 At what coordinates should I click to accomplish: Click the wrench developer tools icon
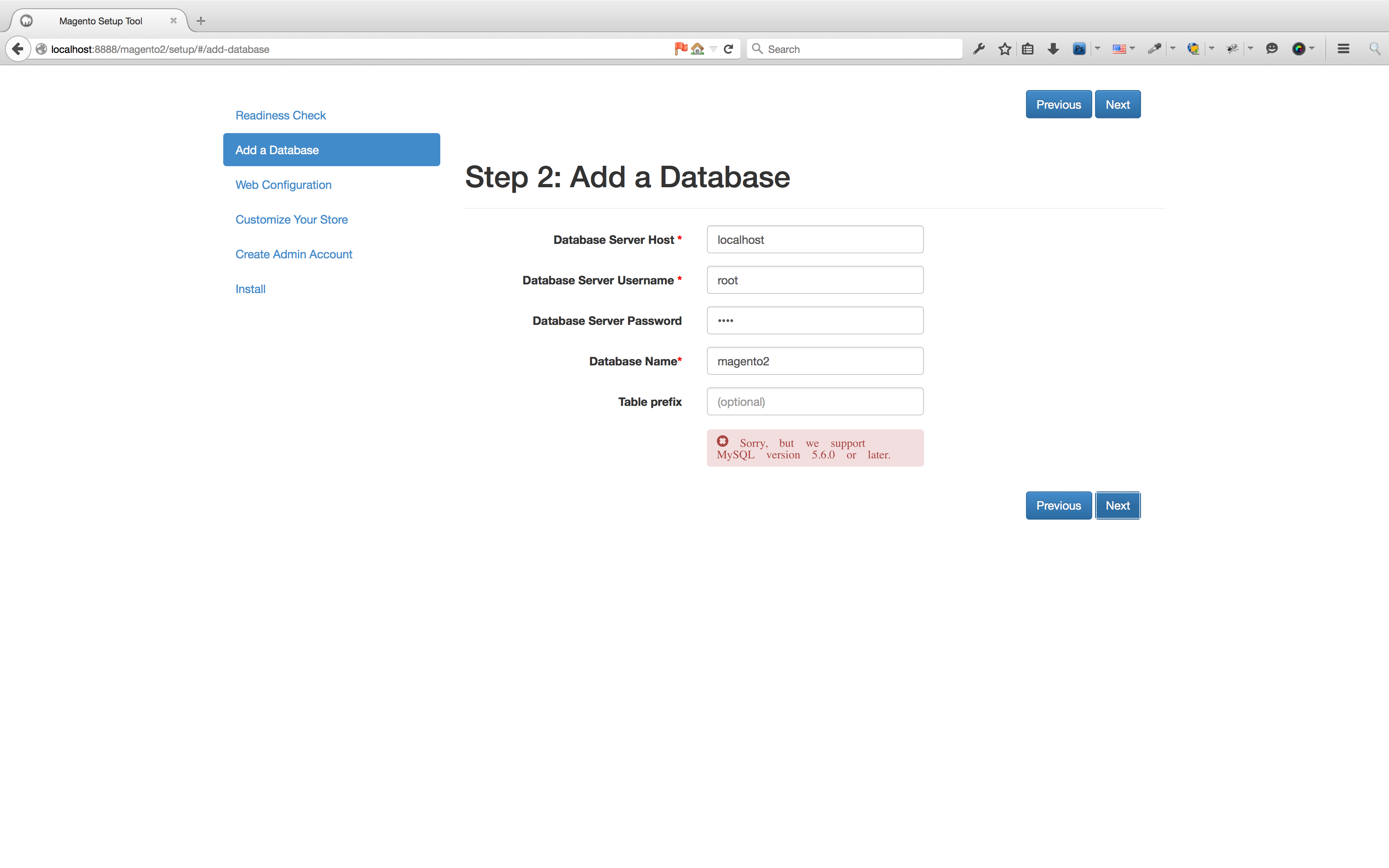pos(979,49)
